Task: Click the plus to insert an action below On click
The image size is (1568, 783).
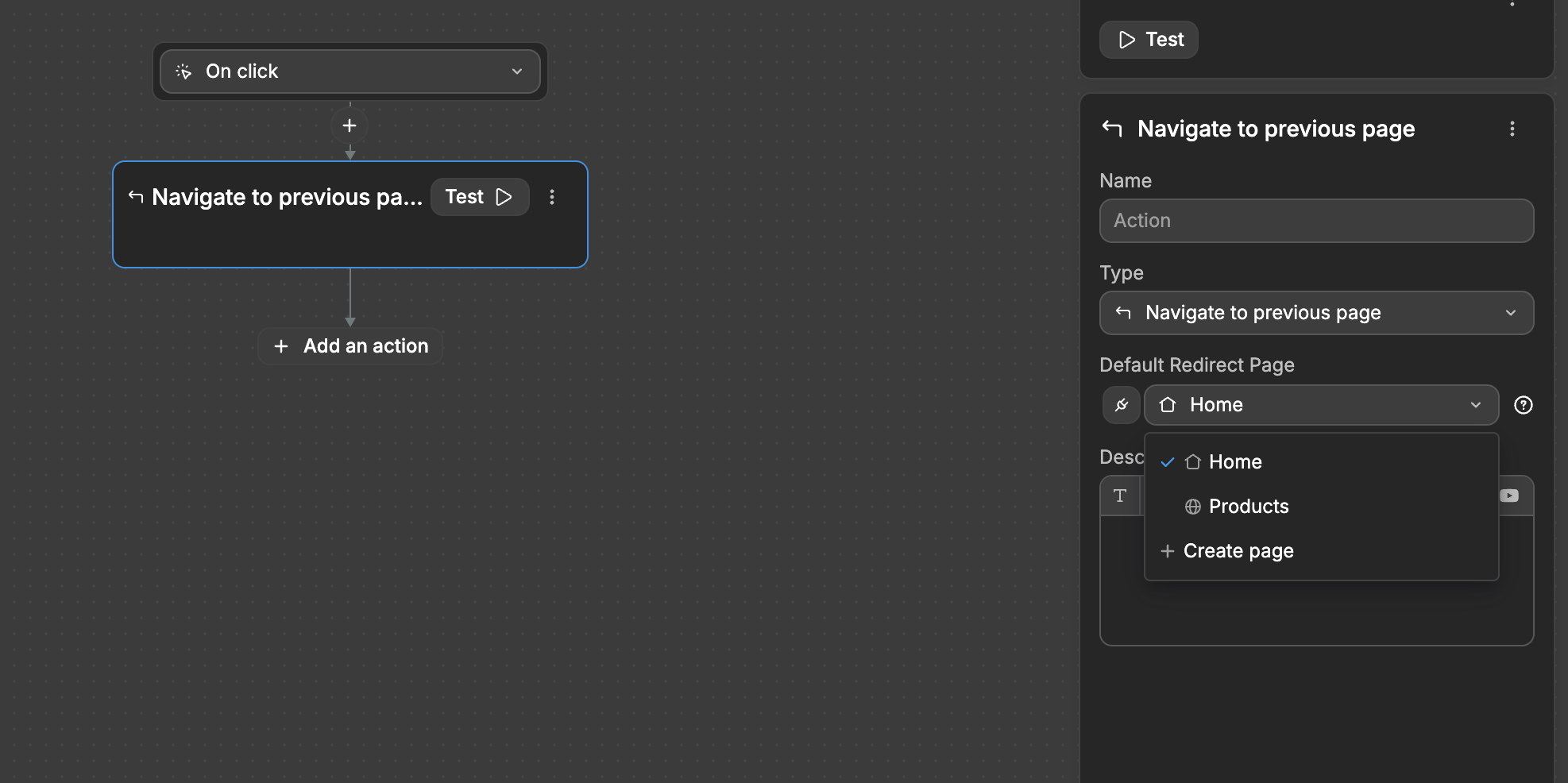Action: [x=350, y=125]
